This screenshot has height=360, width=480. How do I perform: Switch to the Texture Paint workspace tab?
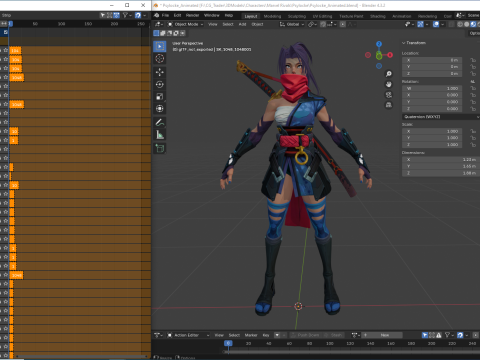[x=351, y=16]
